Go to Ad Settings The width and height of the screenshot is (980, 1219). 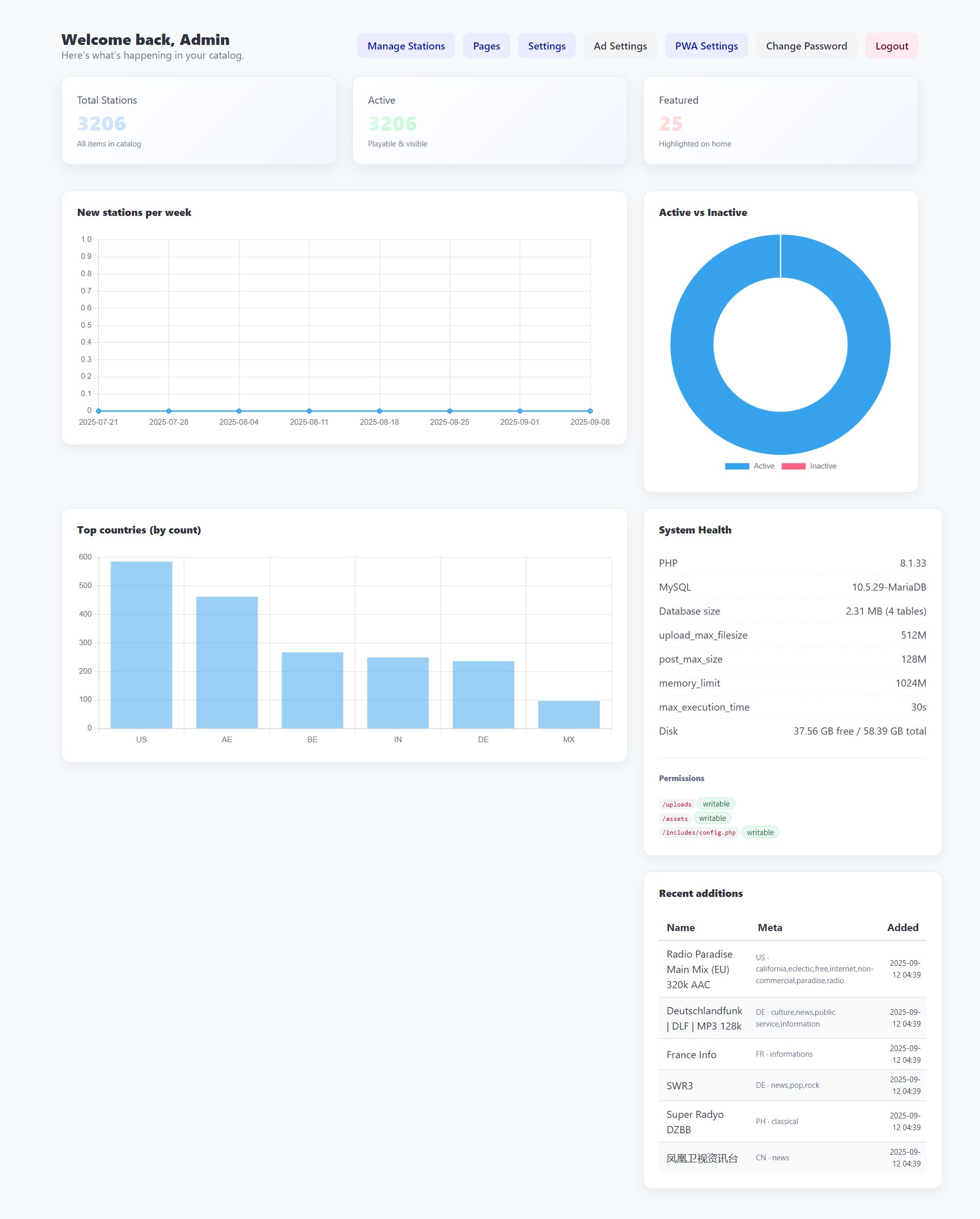click(619, 46)
